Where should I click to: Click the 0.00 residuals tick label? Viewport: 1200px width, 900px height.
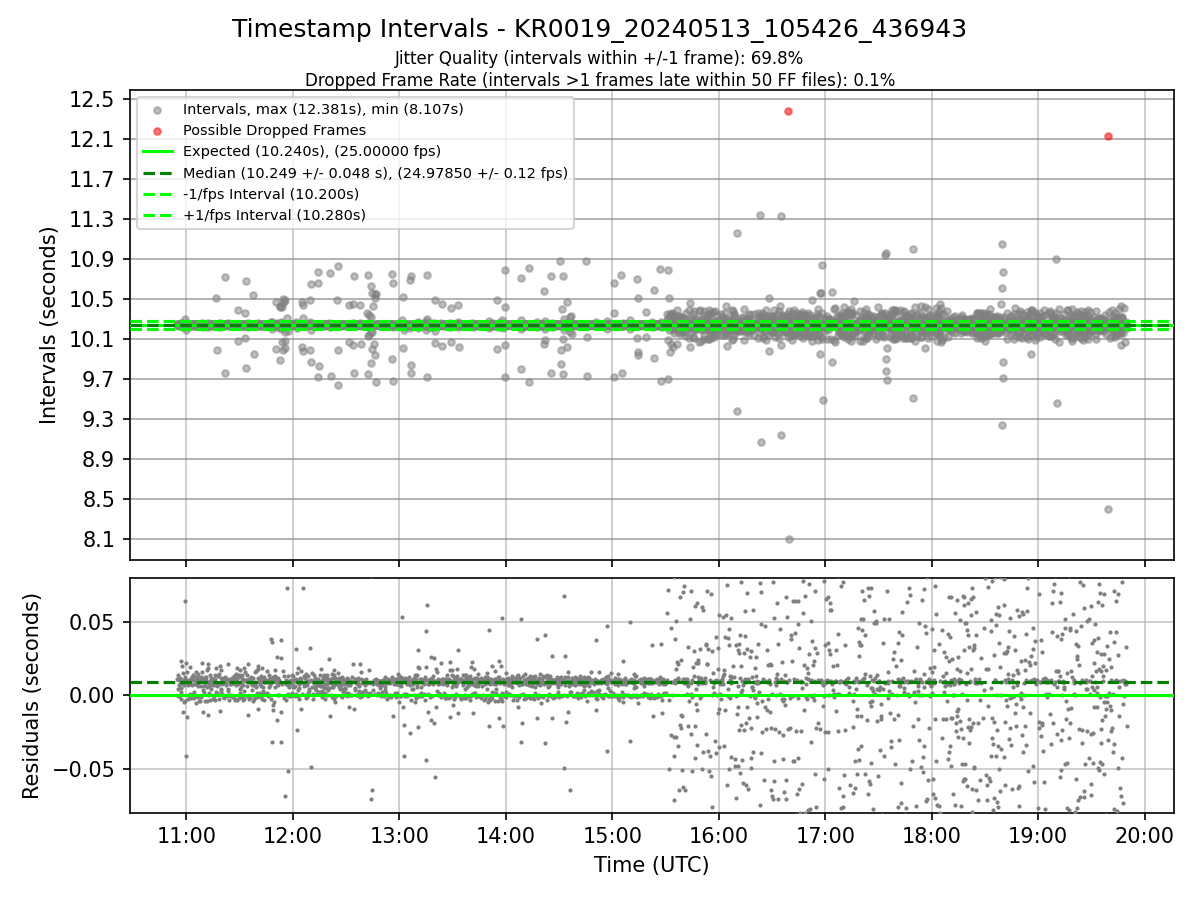click(93, 696)
